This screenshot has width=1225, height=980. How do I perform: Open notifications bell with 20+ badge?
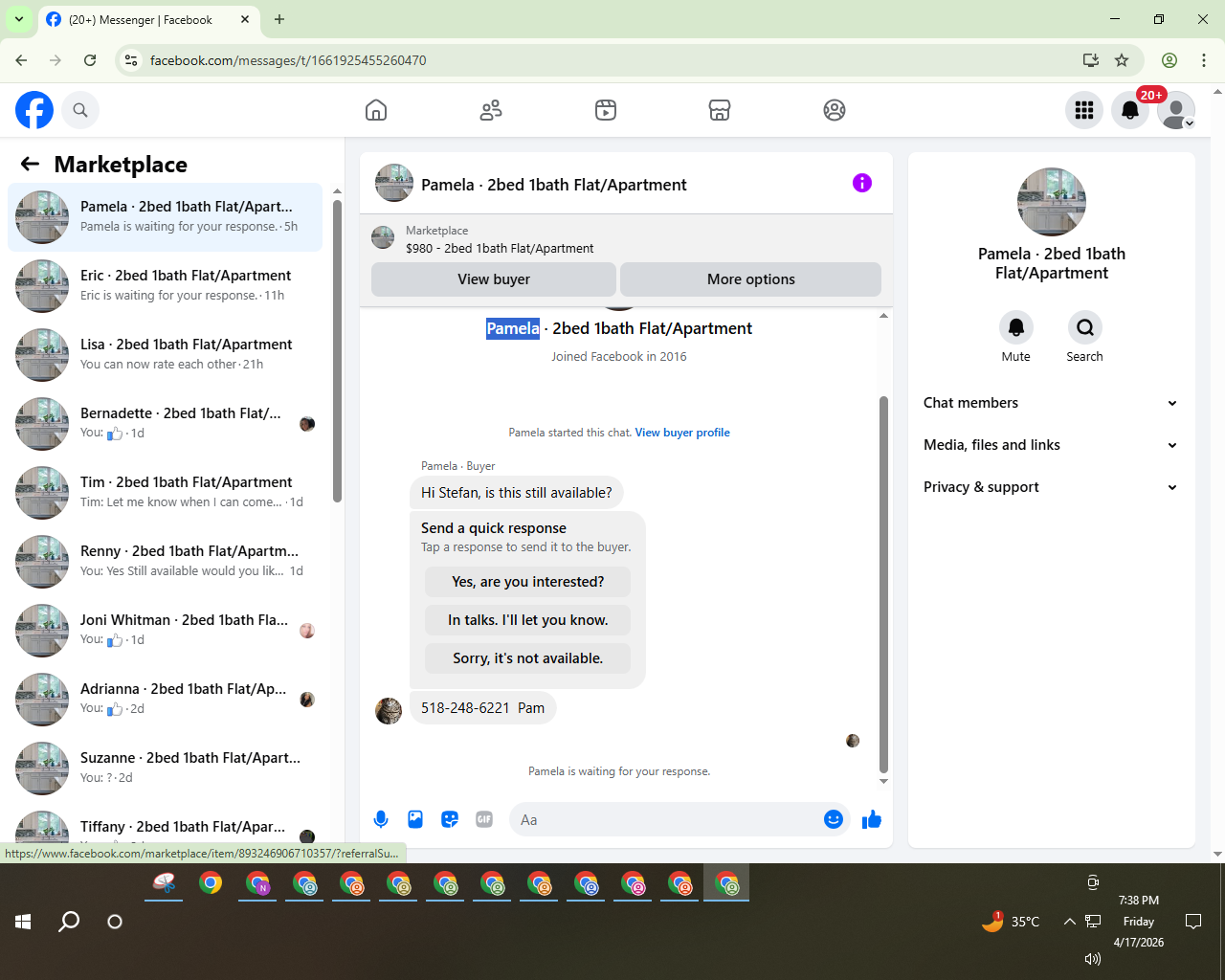point(1130,110)
